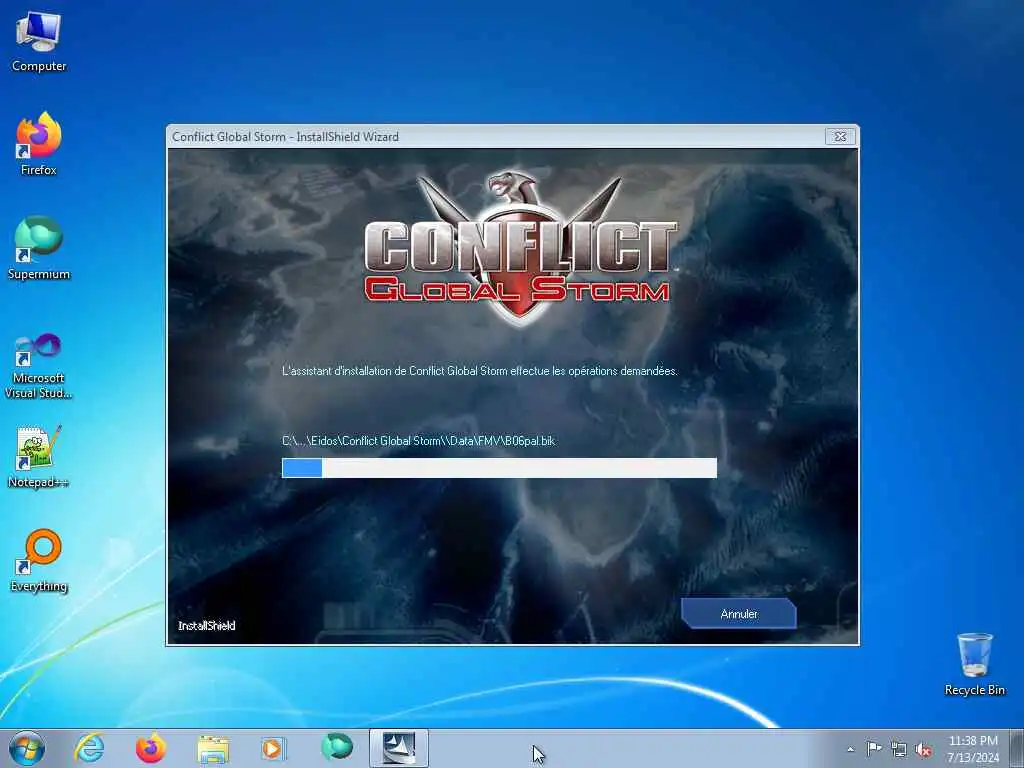Select the Firefox desktop shortcut
1024x768 pixels.
(x=39, y=144)
